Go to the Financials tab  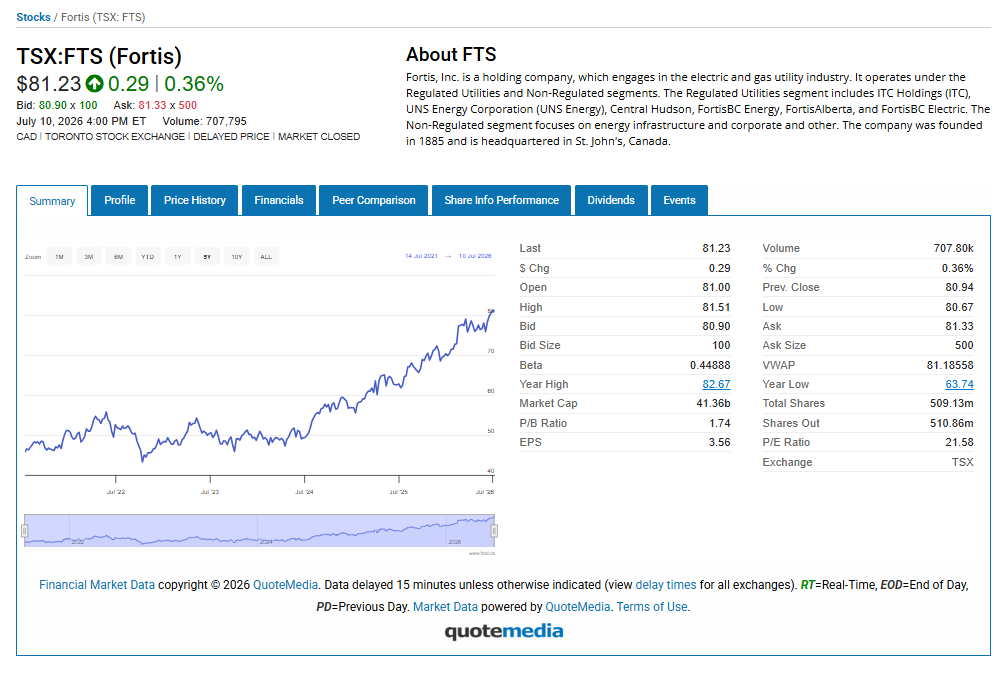[x=278, y=200]
